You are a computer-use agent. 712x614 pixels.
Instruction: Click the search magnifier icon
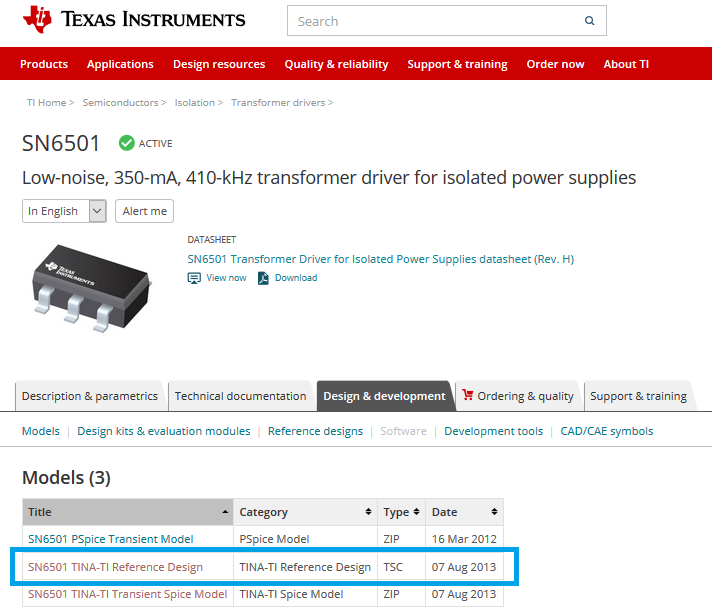click(589, 20)
